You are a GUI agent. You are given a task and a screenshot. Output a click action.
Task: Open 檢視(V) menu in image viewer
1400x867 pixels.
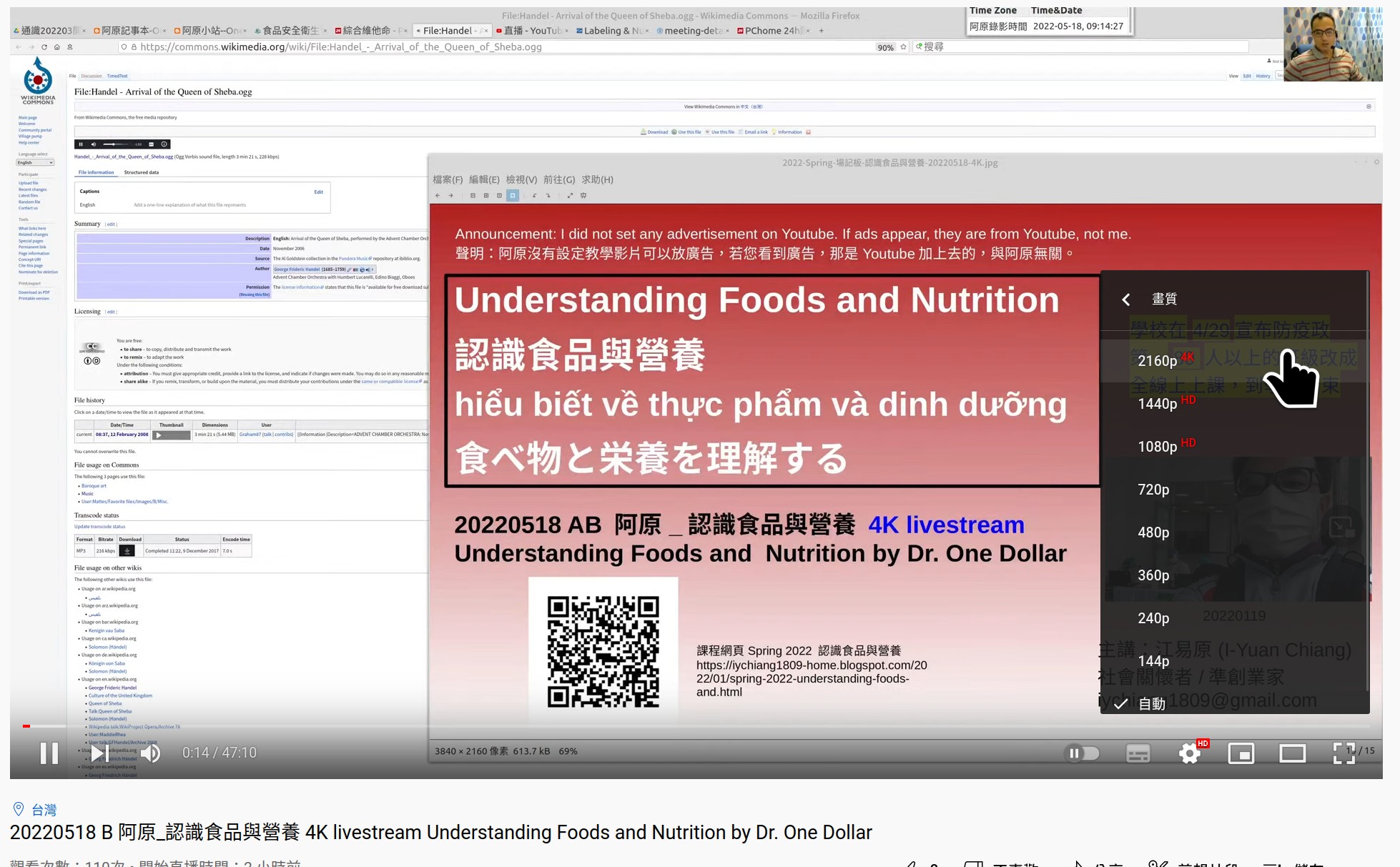(521, 179)
